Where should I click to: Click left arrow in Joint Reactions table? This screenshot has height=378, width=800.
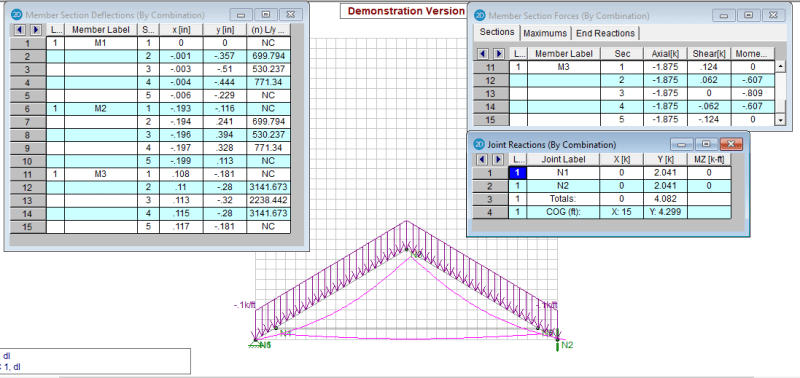pyautogui.click(x=483, y=160)
